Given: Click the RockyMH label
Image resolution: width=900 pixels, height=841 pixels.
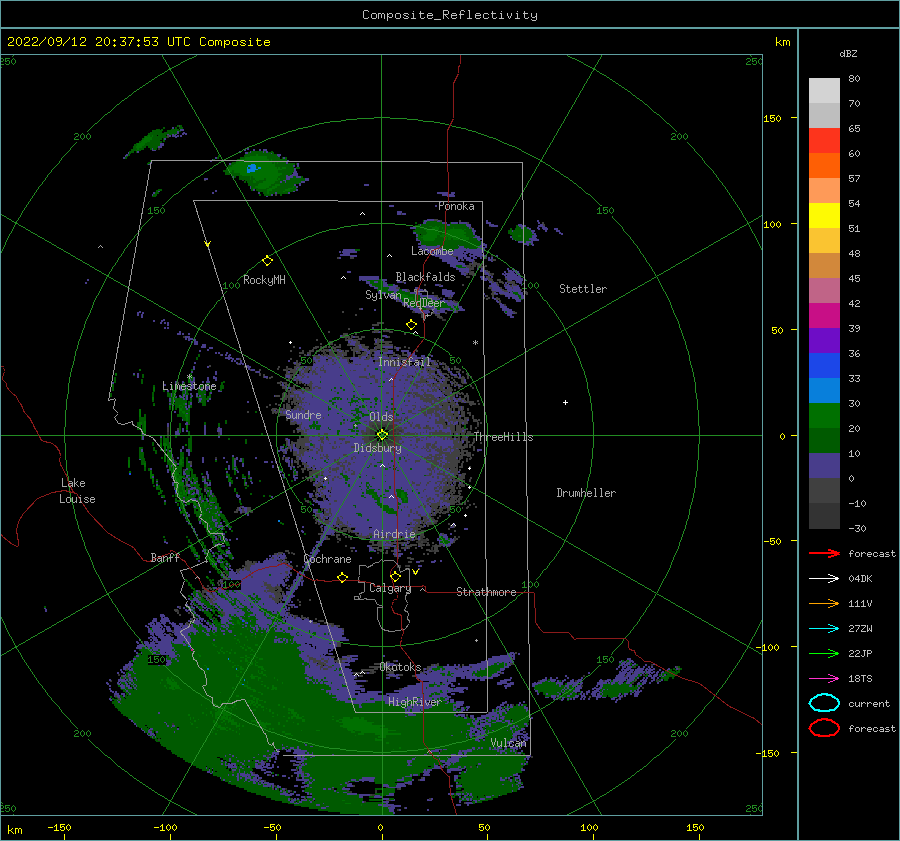Looking at the screenshot, I should [x=264, y=280].
